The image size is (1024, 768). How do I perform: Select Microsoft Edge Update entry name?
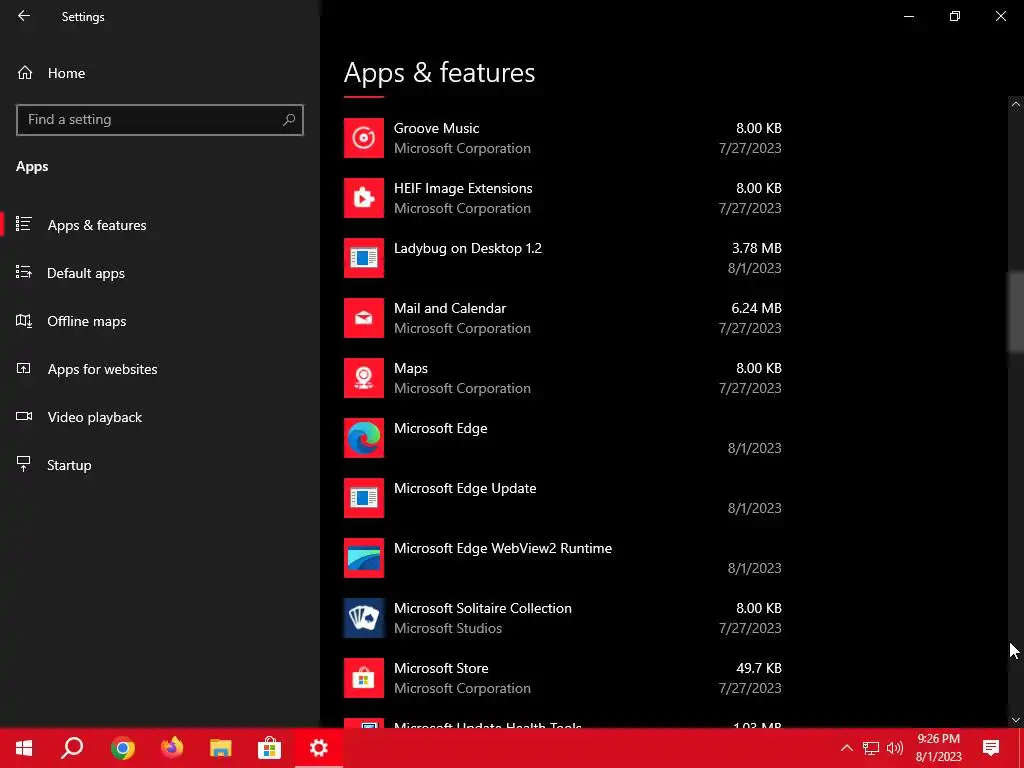pos(465,488)
